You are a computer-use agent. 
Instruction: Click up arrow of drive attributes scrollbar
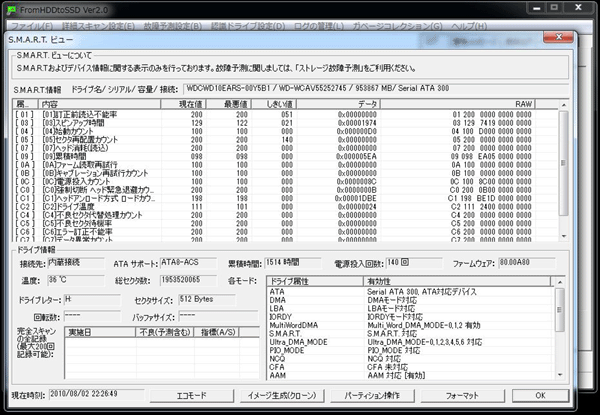[560, 282]
